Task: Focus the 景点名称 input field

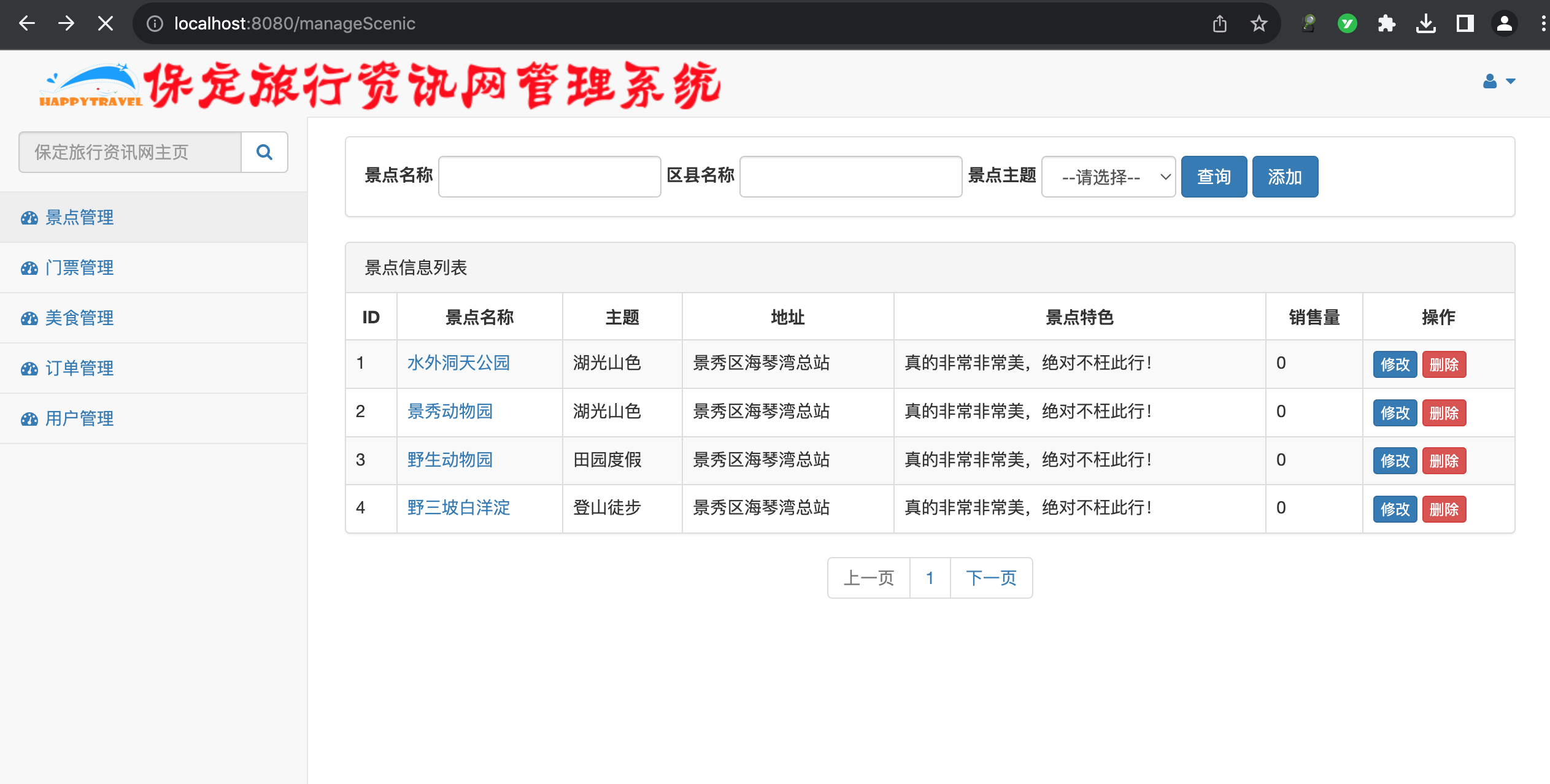Action: click(x=550, y=177)
